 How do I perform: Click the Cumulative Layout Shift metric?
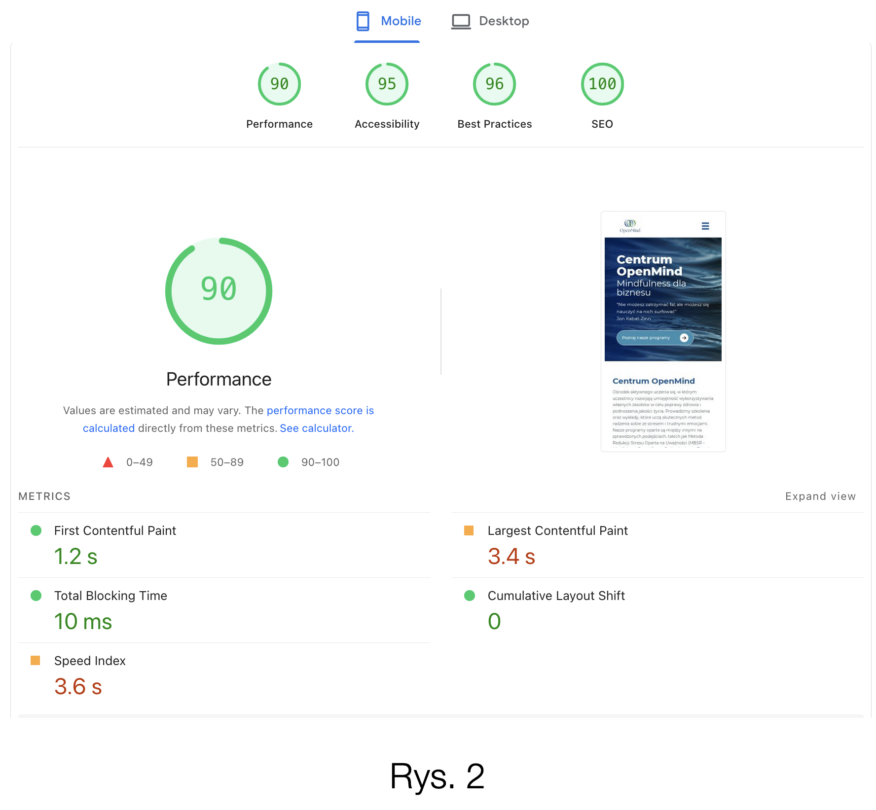pos(556,596)
